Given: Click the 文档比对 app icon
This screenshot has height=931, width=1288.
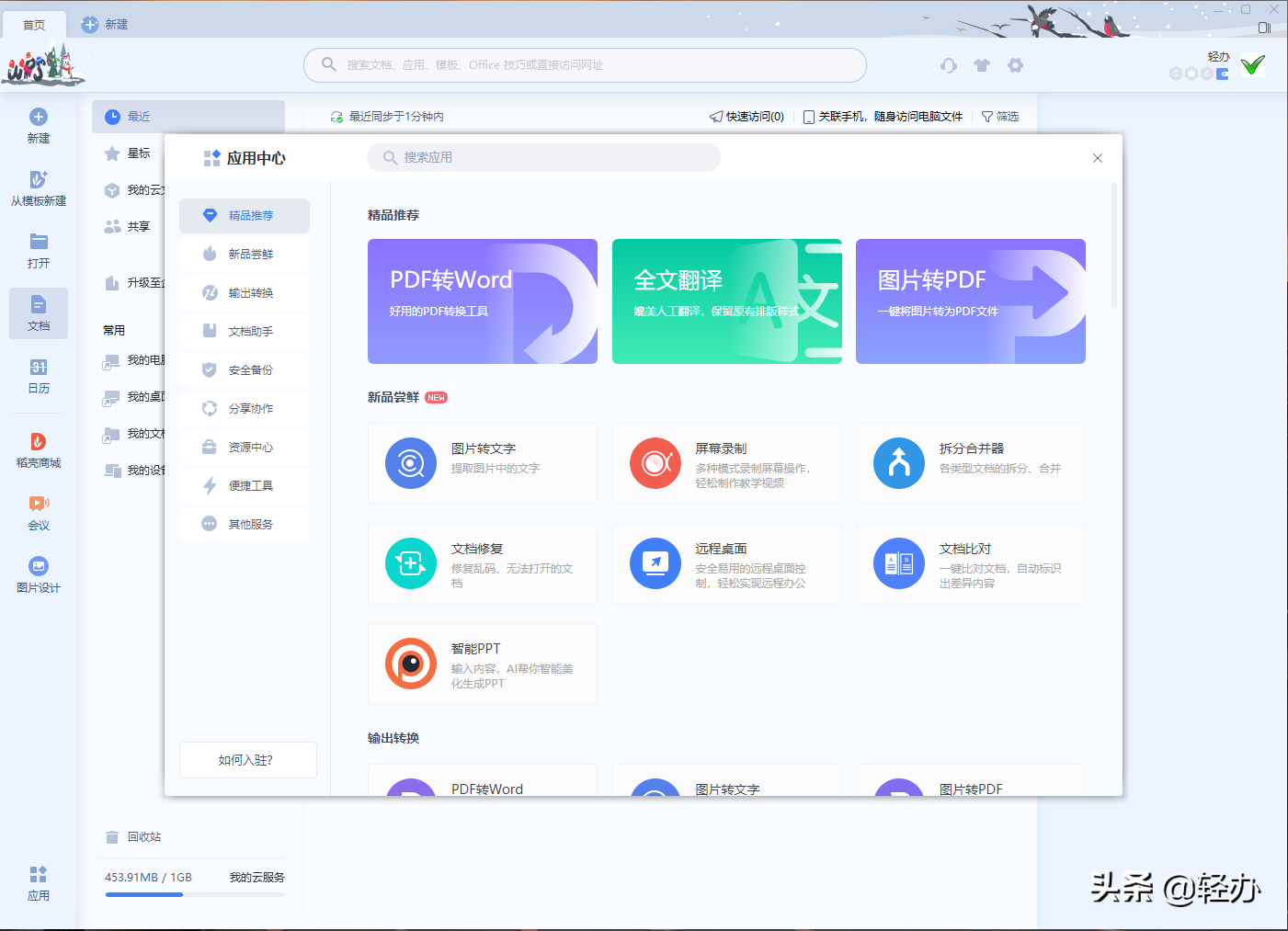Looking at the screenshot, I should point(899,563).
